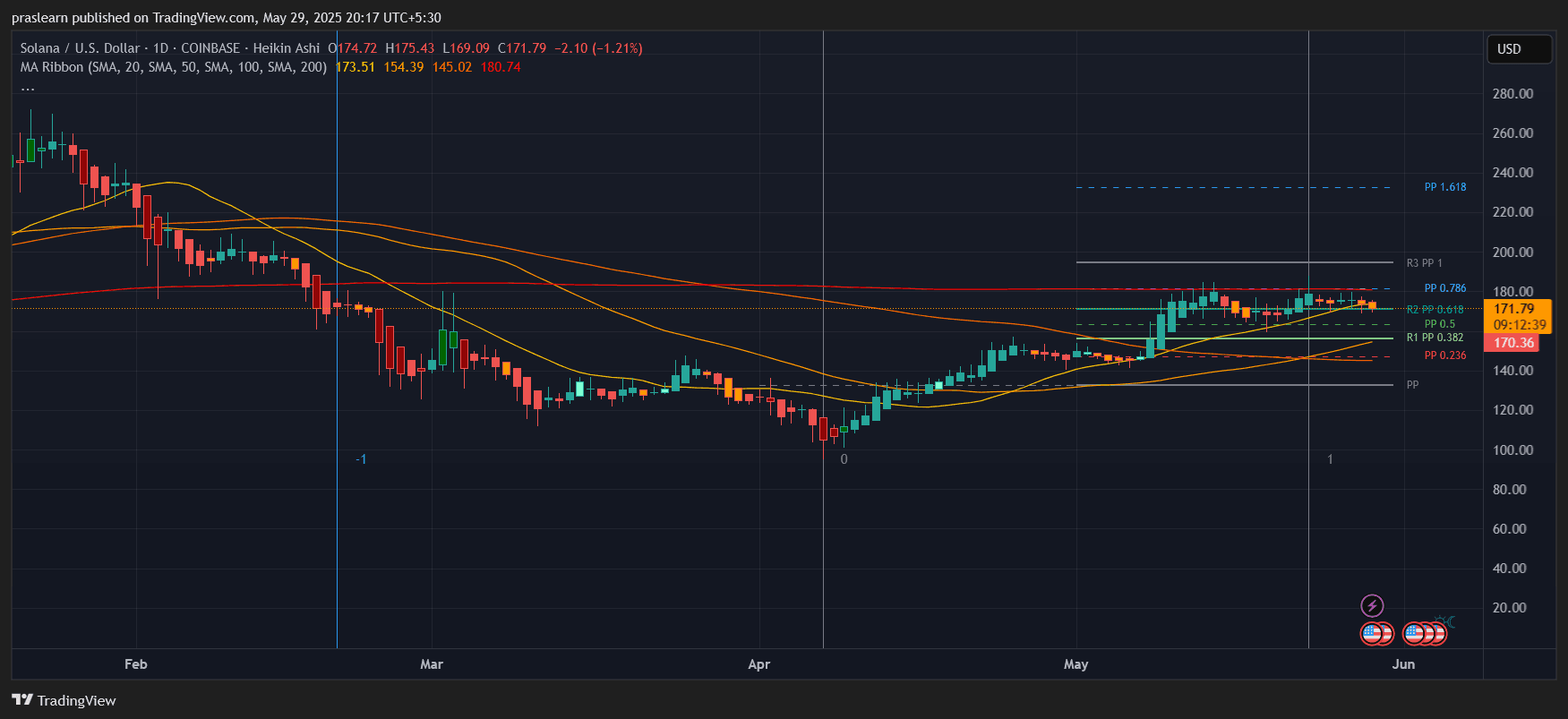Click the low value L169.09
1568x719 pixels.
pos(467,48)
